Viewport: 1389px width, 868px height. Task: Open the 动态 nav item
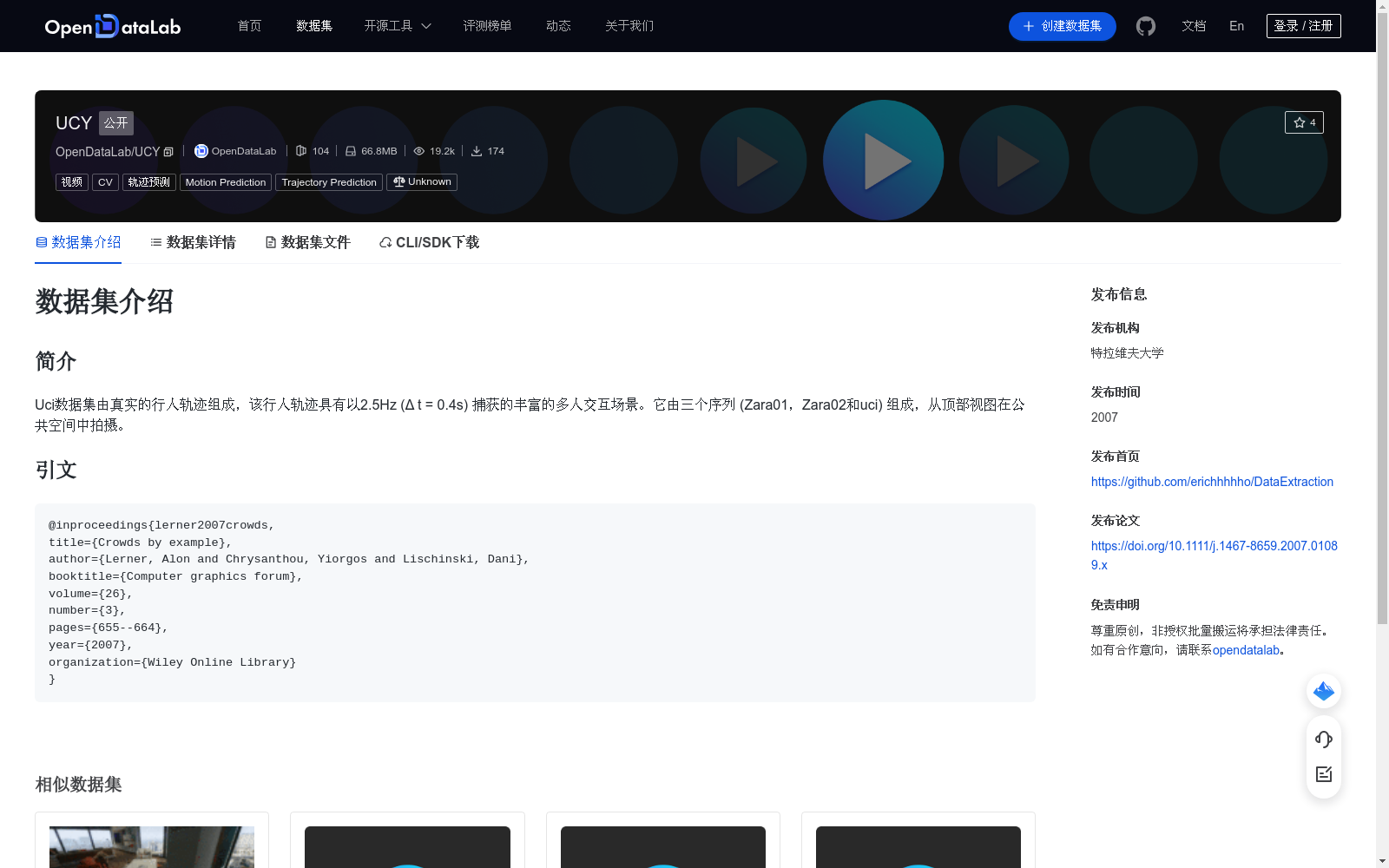click(558, 26)
